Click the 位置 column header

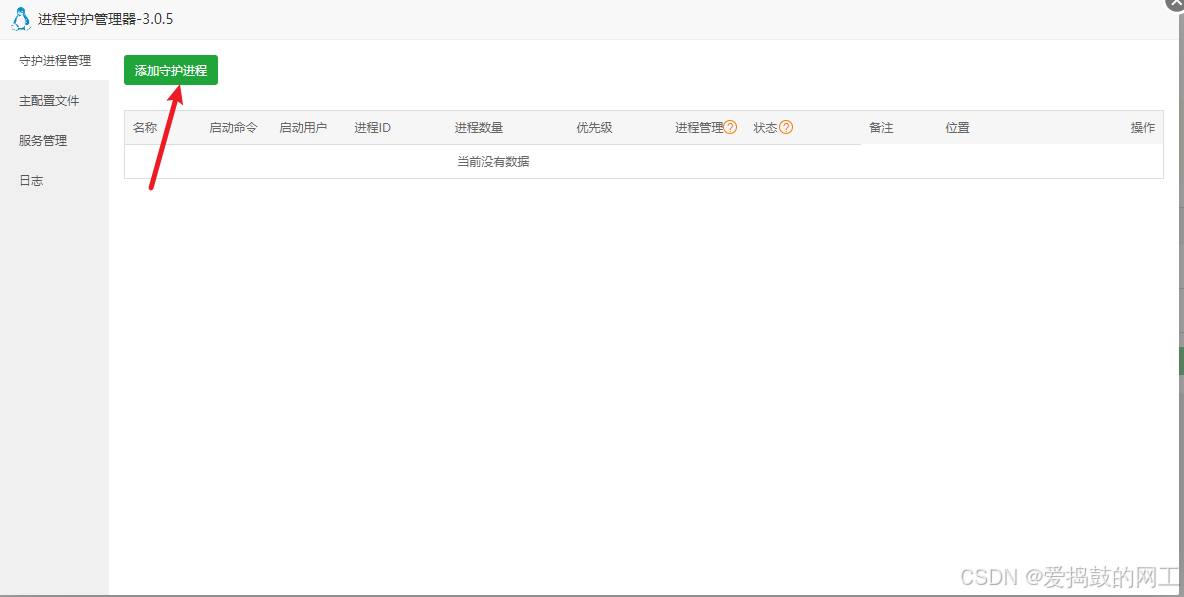click(x=957, y=128)
